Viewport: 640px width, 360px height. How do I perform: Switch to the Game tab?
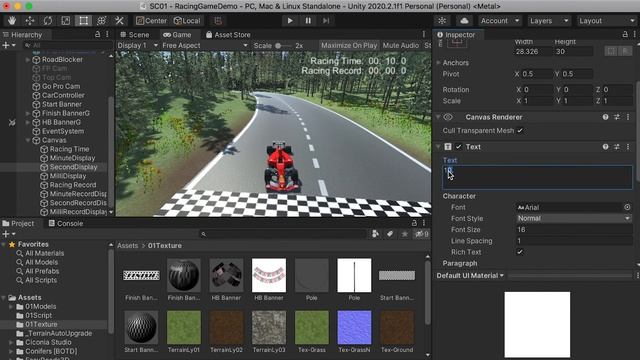(x=177, y=35)
